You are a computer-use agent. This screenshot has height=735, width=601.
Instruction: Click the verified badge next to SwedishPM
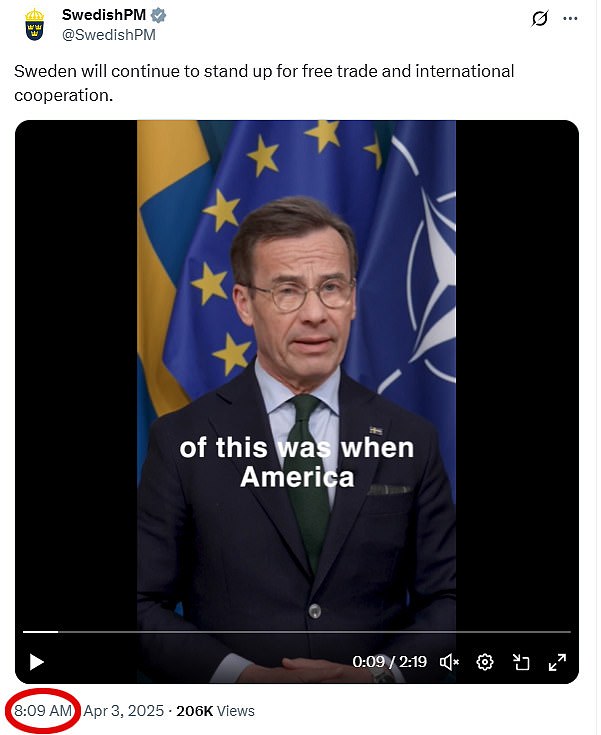[158, 15]
